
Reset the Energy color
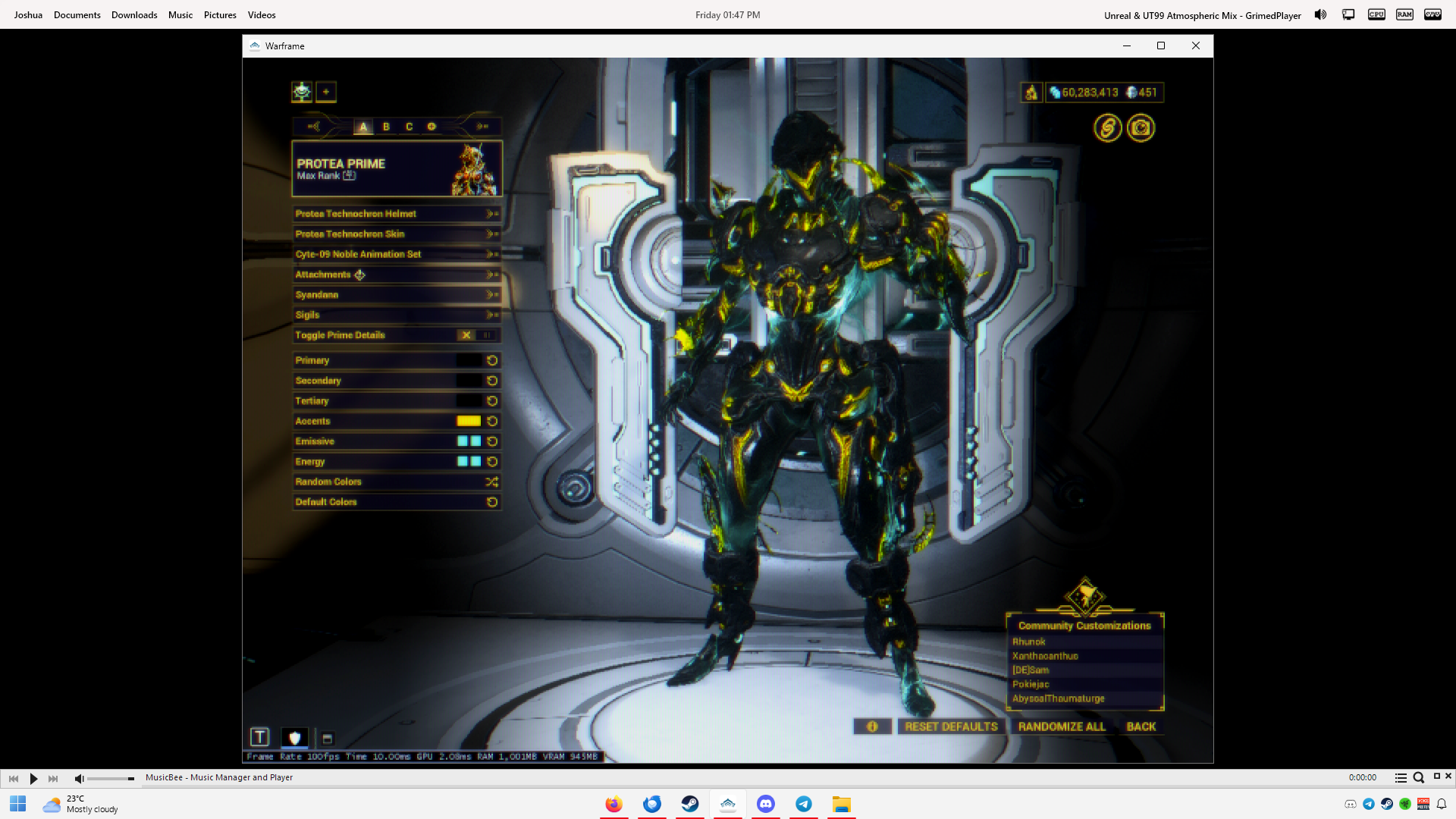pyautogui.click(x=492, y=462)
